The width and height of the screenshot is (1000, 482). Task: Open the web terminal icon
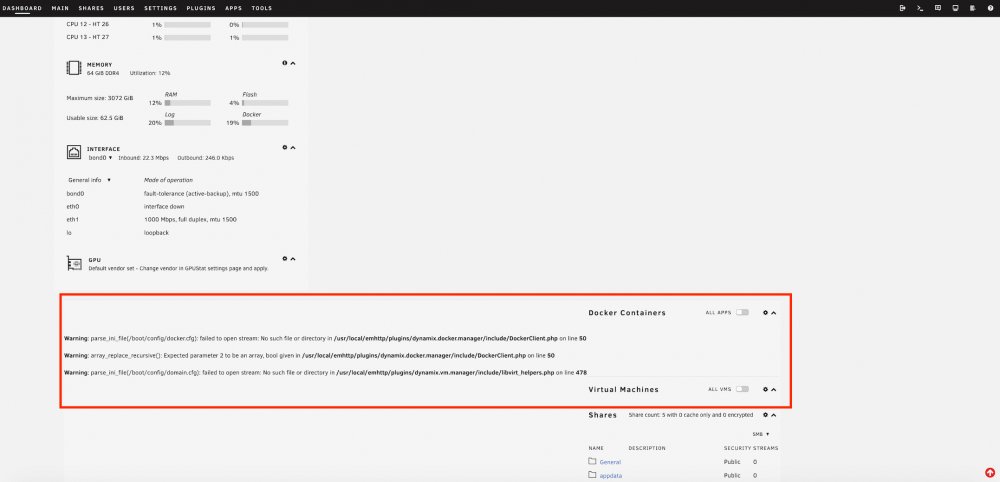920,8
